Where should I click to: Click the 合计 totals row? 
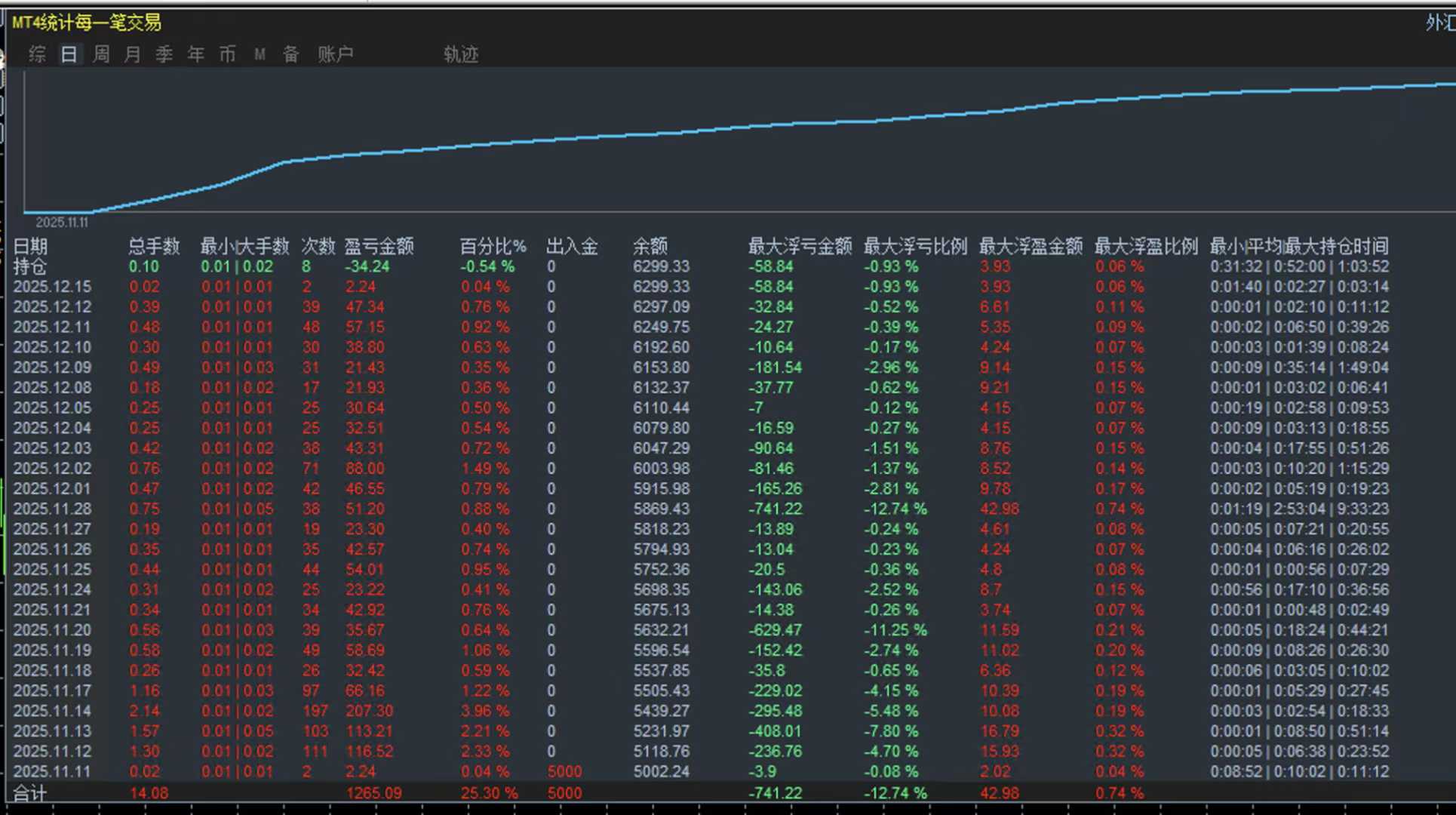click(x=30, y=792)
